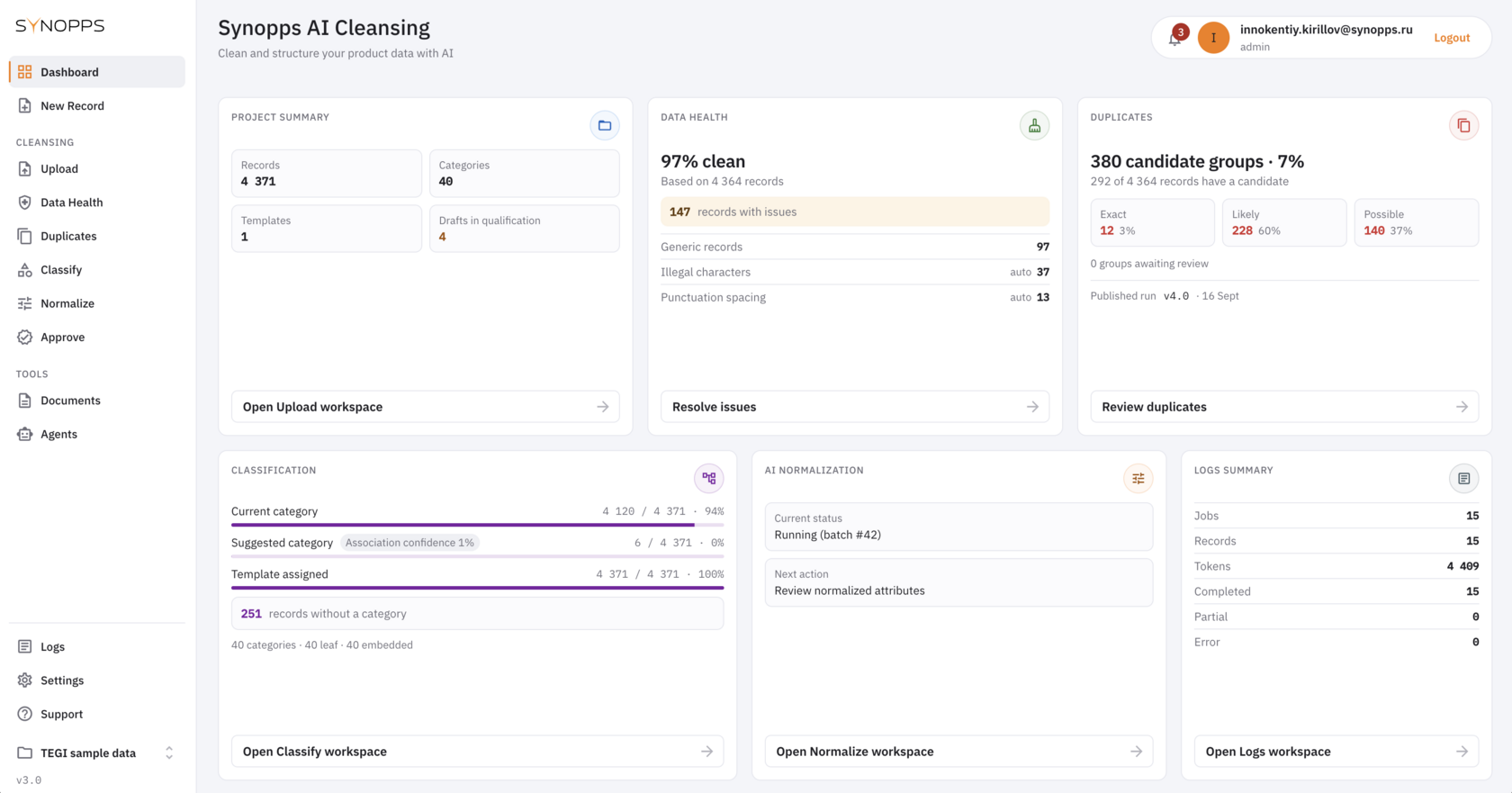Click Open Logs workspace button
This screenshot has height=793, width=1512.
(x=1336, y=752)
